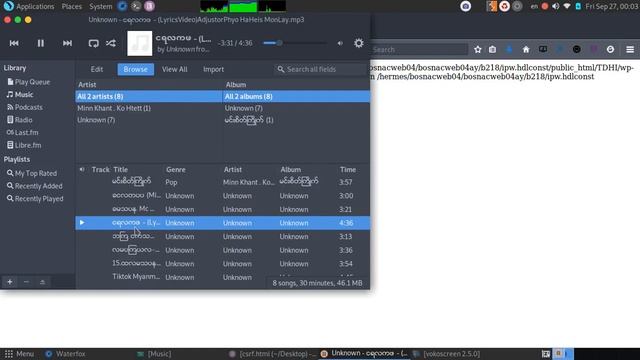640x360 pixels.
Task: Open My Top Rated playlist
Action: tap(32, 173)
